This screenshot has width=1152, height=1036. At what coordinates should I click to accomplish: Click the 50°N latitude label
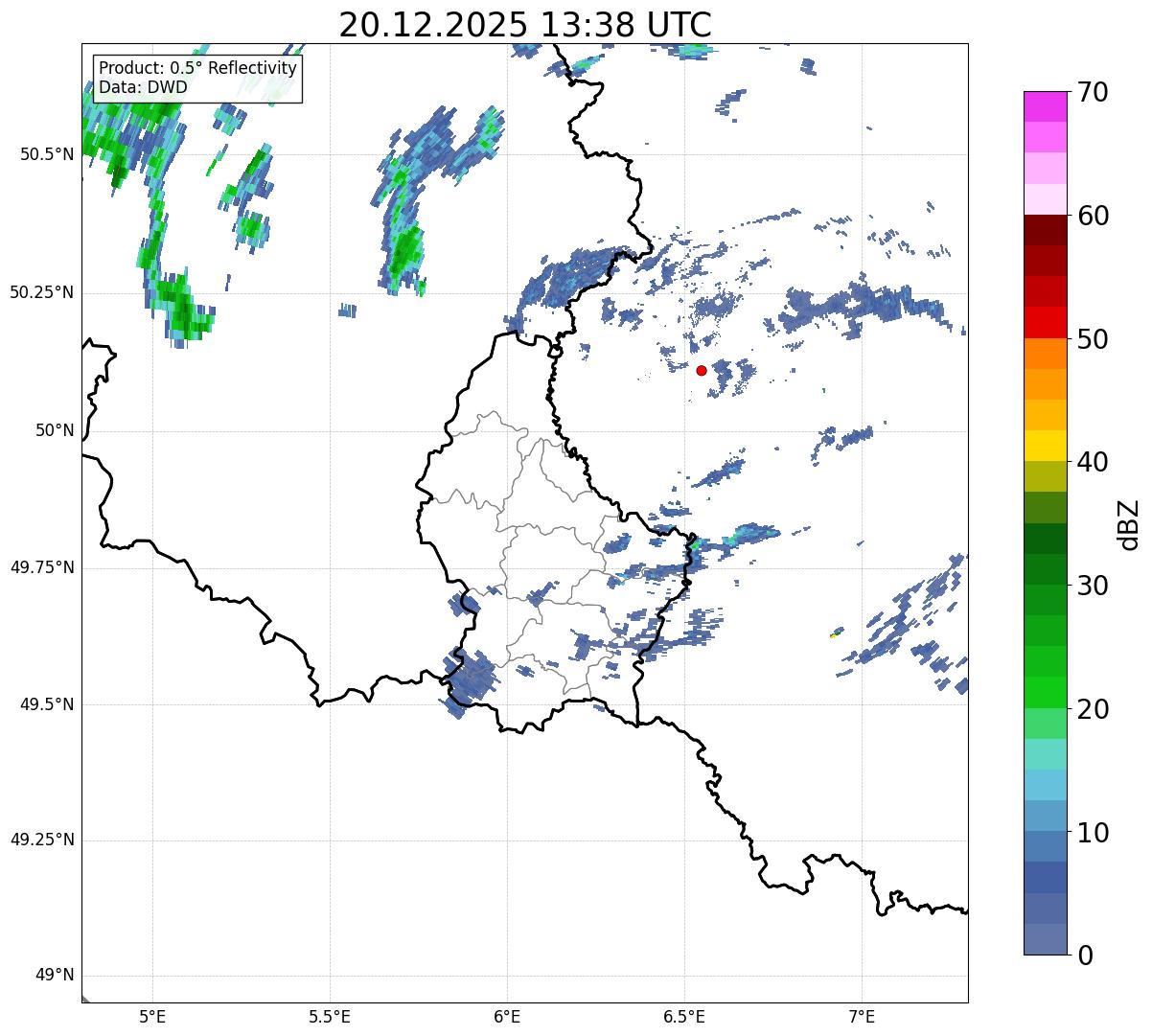pos(55,430)
